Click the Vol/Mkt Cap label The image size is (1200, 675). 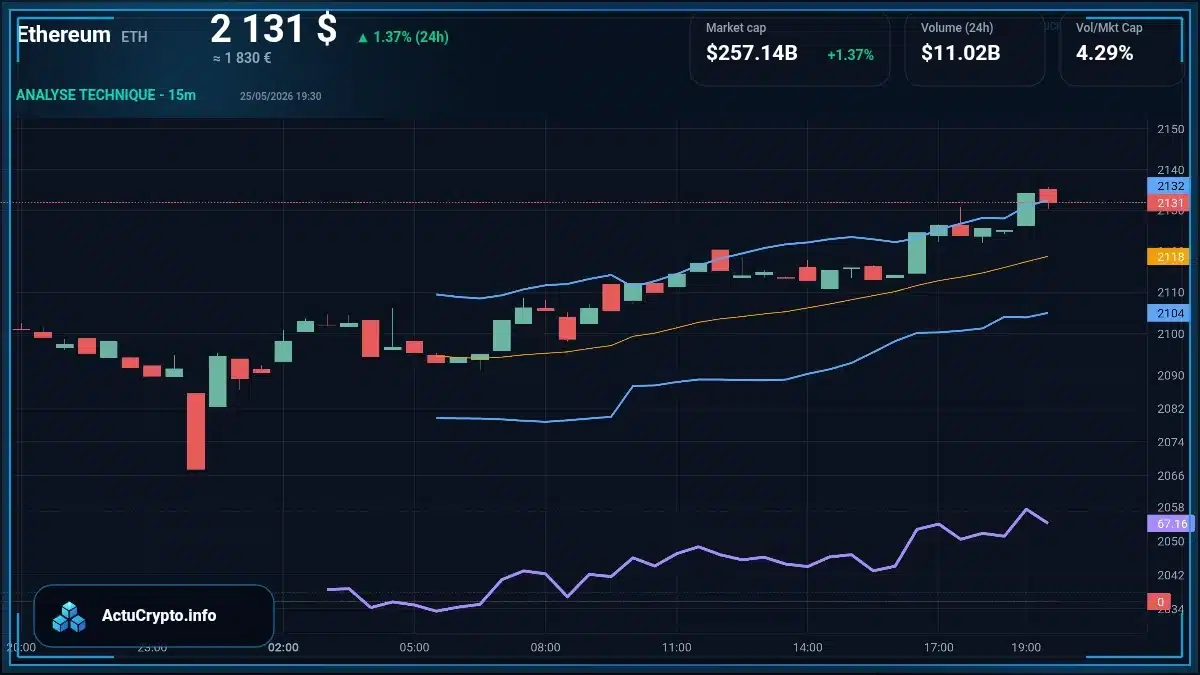point(1109,28)
